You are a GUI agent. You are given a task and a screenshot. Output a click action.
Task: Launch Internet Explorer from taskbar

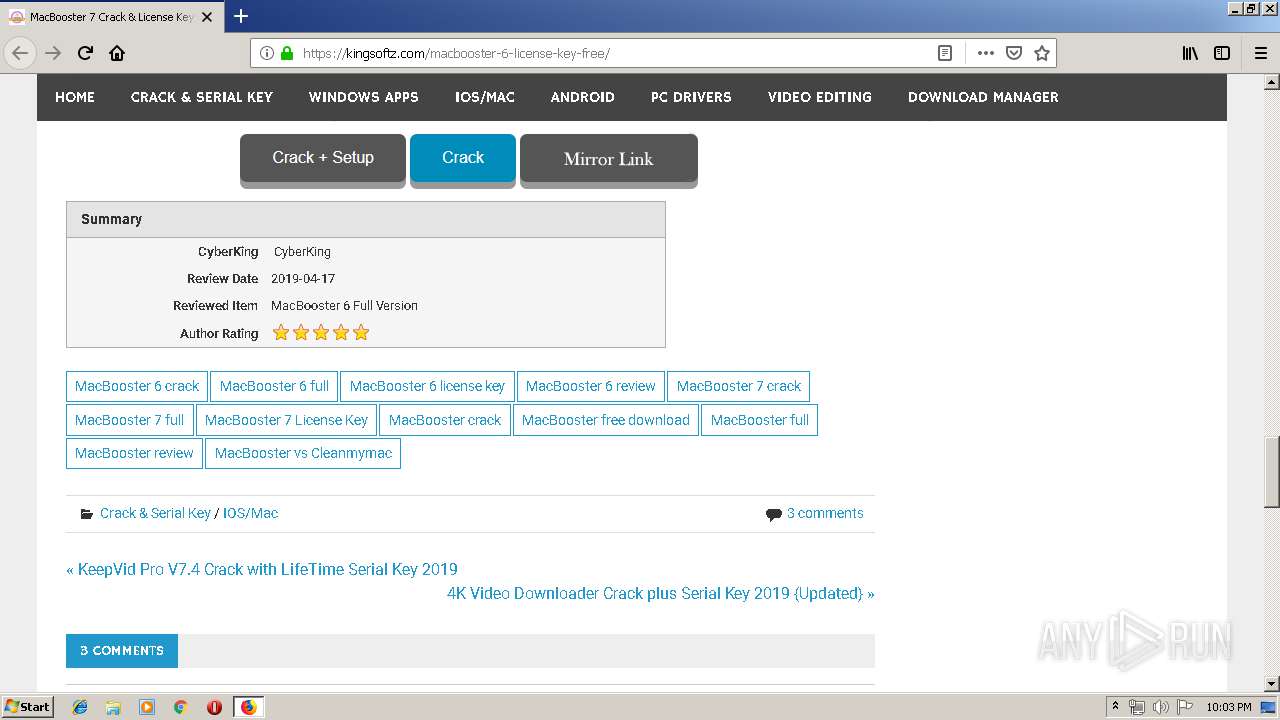click(80, 707)
